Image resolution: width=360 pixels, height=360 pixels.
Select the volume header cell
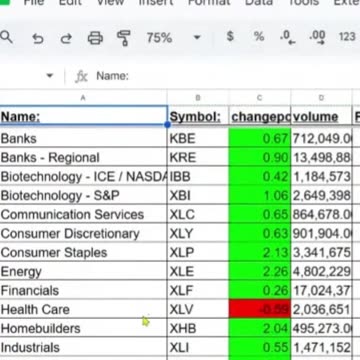321,116
